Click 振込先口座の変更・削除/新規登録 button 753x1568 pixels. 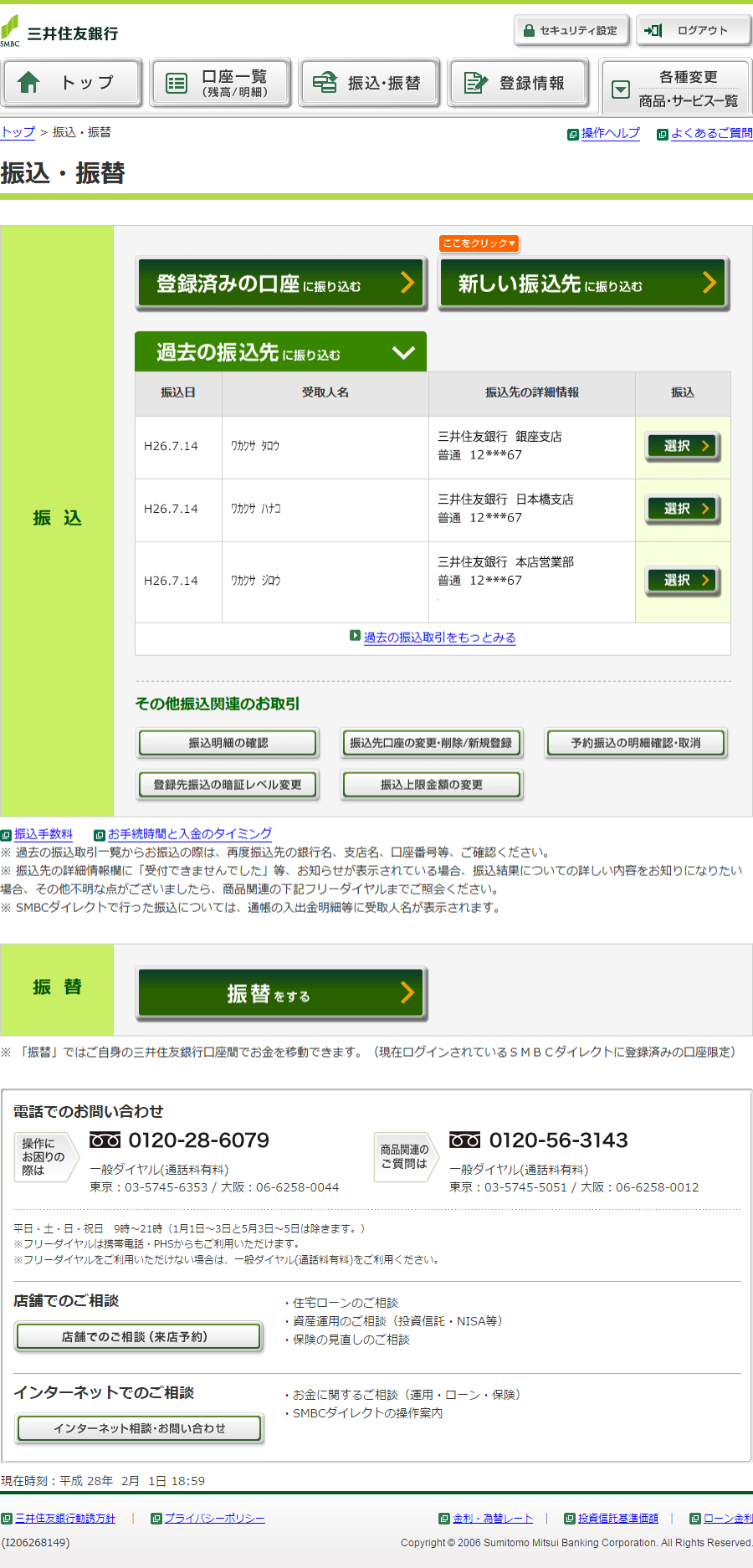click(x=432, y=743)
